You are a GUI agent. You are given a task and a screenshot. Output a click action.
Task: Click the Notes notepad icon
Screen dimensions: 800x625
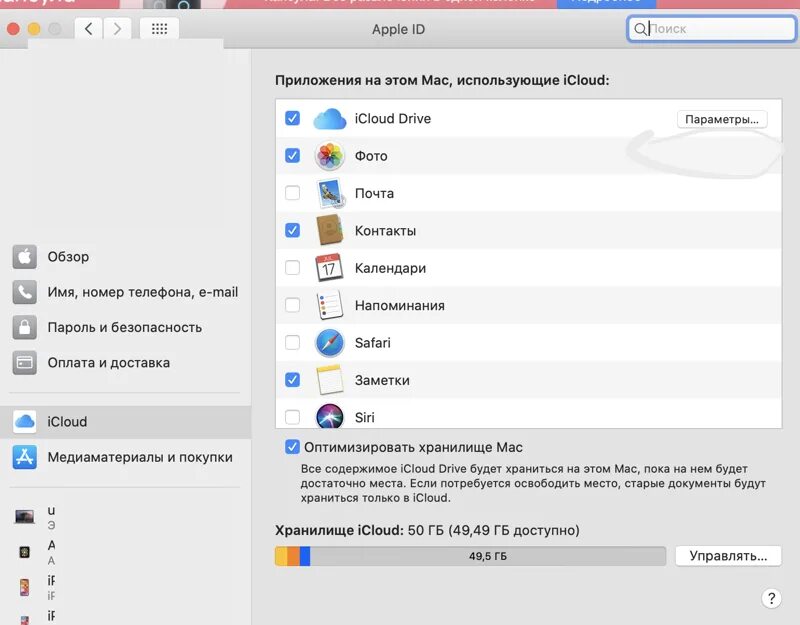pyautogui.click(x=329, y=380)
